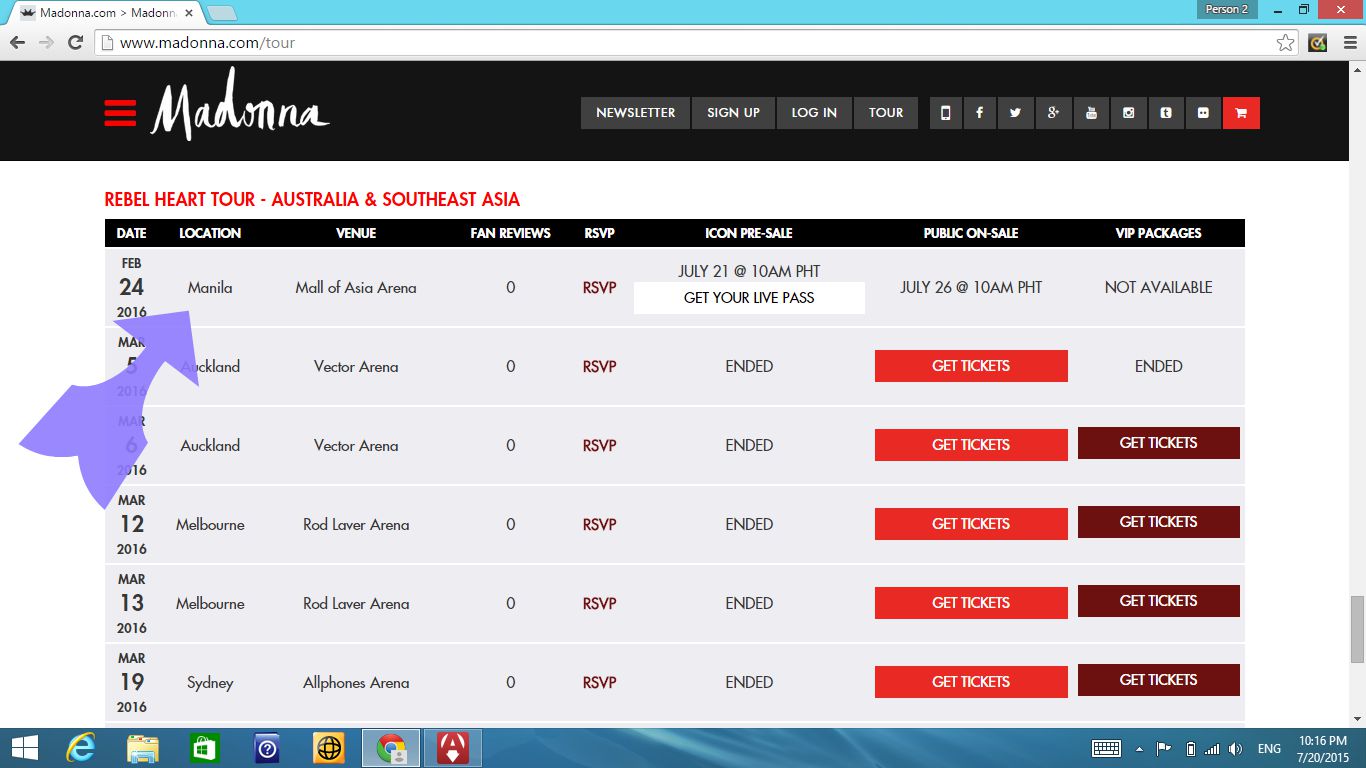Get public on-sale tickets for Sydney
The width and height of the screenshot is (1366, 768).
[970, 682]
